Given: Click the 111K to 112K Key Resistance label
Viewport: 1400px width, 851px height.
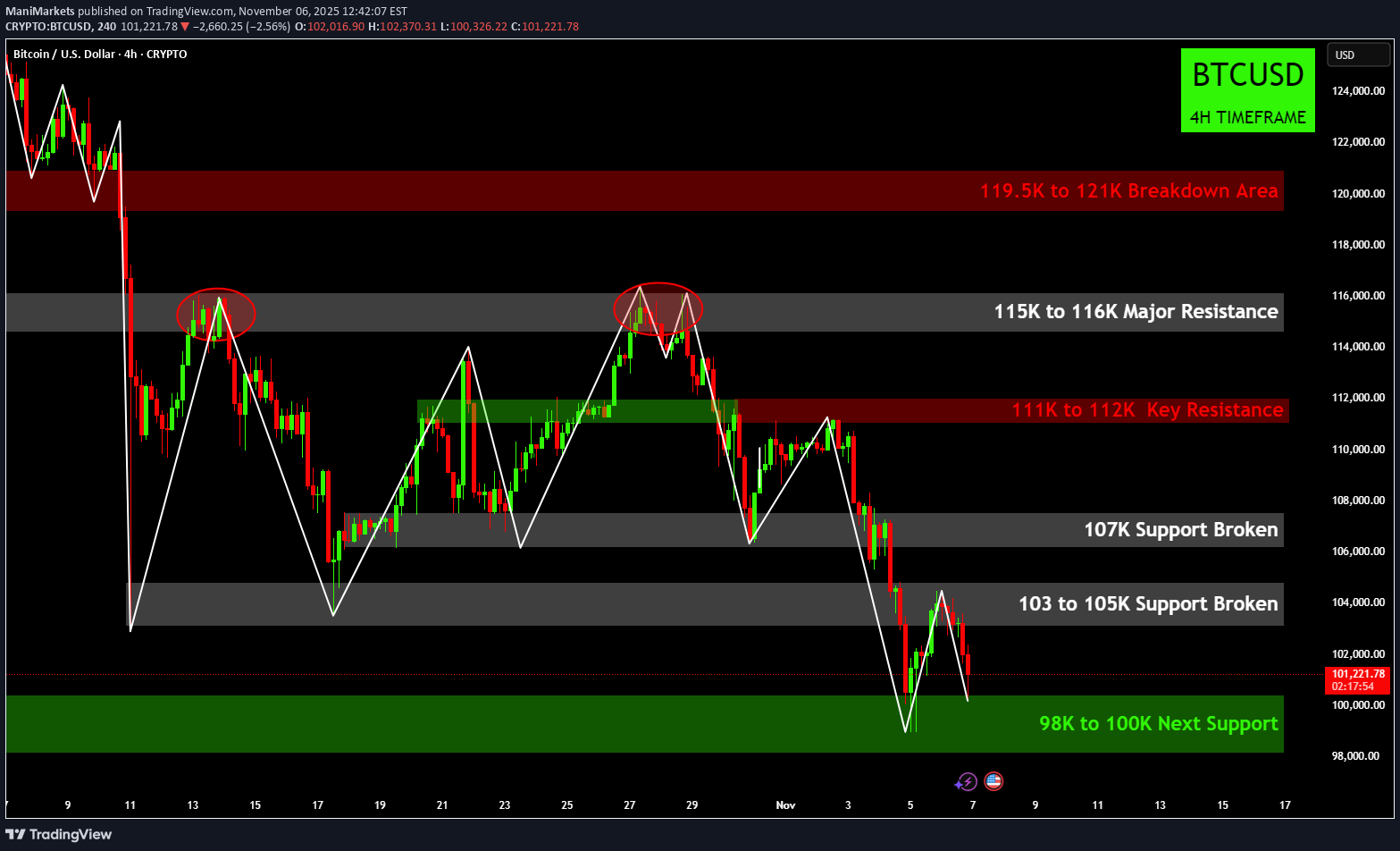Looking at the screenshot, I should click(x=1147, y=410).
